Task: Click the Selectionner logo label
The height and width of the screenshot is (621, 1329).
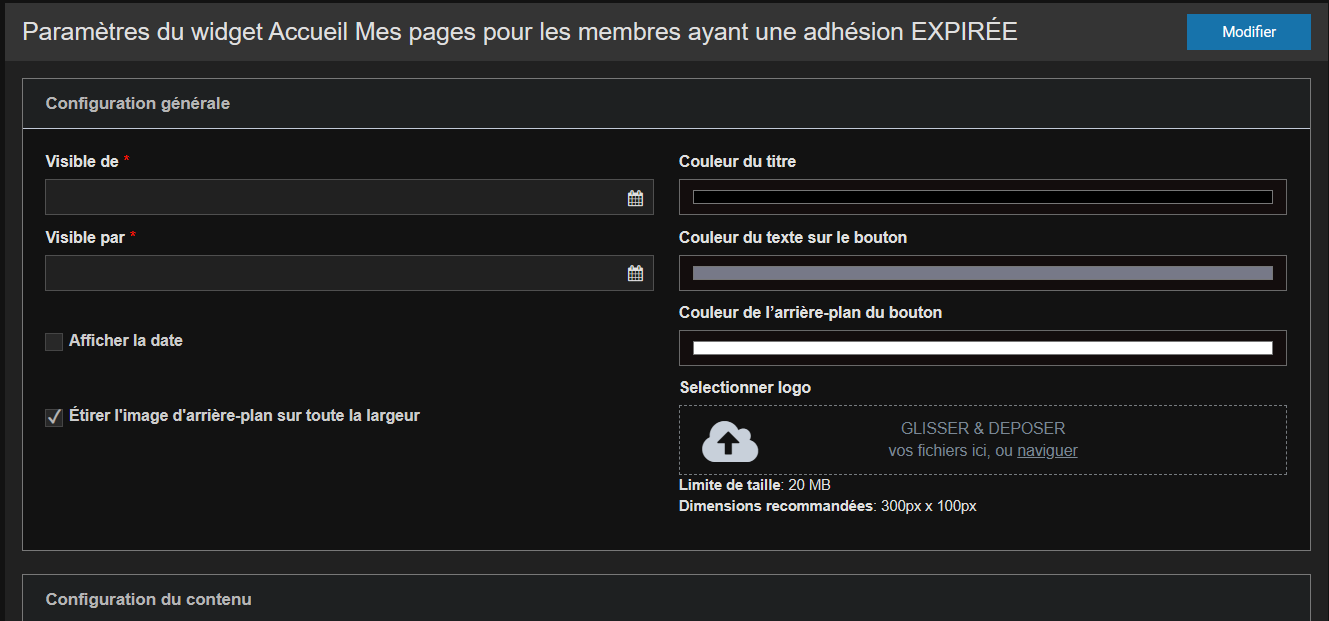Action: click(x=745, y=388)
